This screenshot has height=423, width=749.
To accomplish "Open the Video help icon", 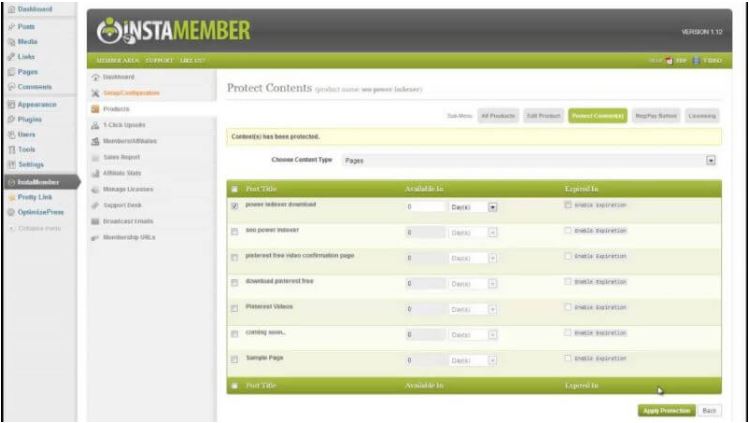I will click(696, 61).
